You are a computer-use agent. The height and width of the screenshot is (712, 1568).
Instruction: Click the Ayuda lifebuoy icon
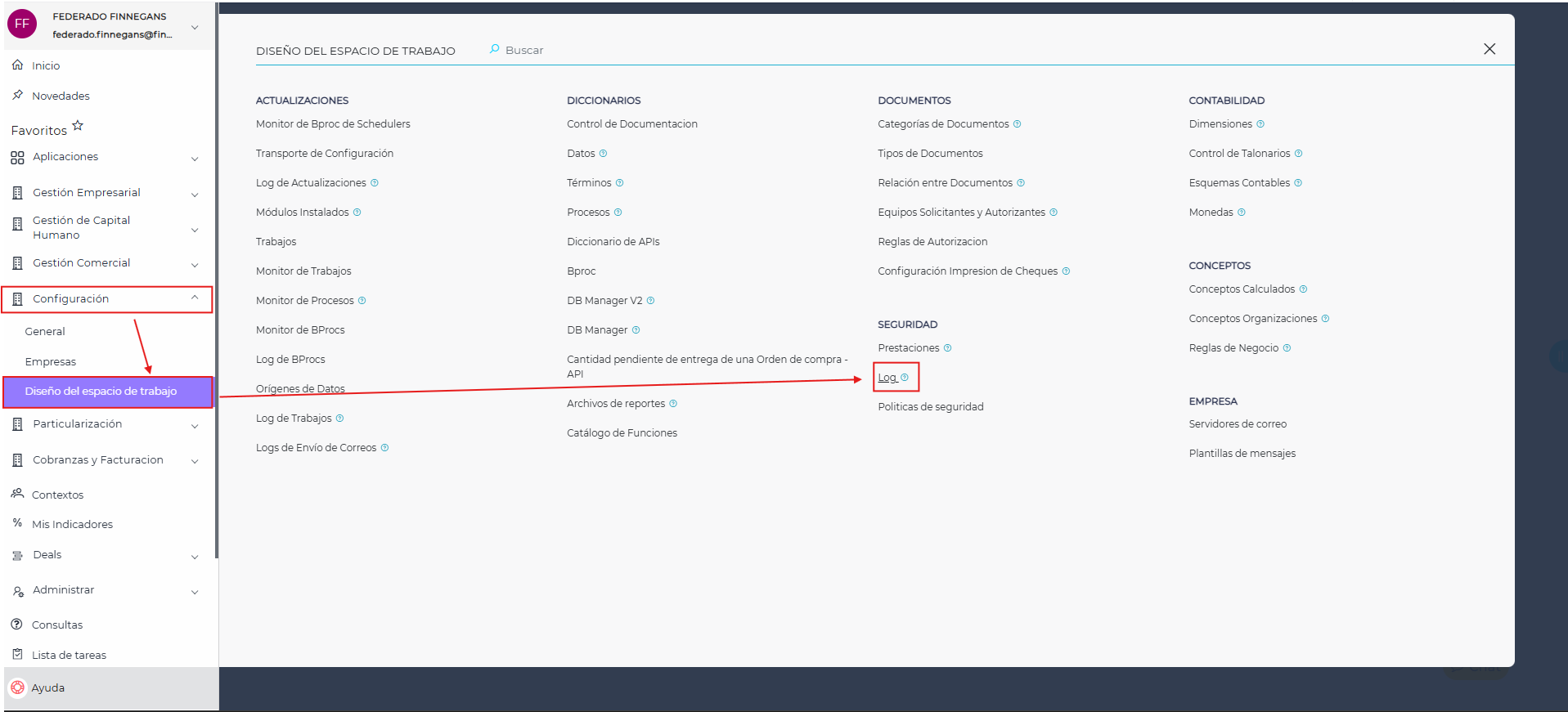18,688
